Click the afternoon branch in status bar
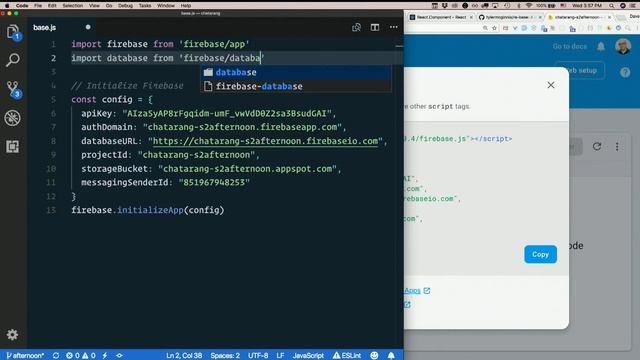Viewport: 640px width, 360px height. coord(25,356)
